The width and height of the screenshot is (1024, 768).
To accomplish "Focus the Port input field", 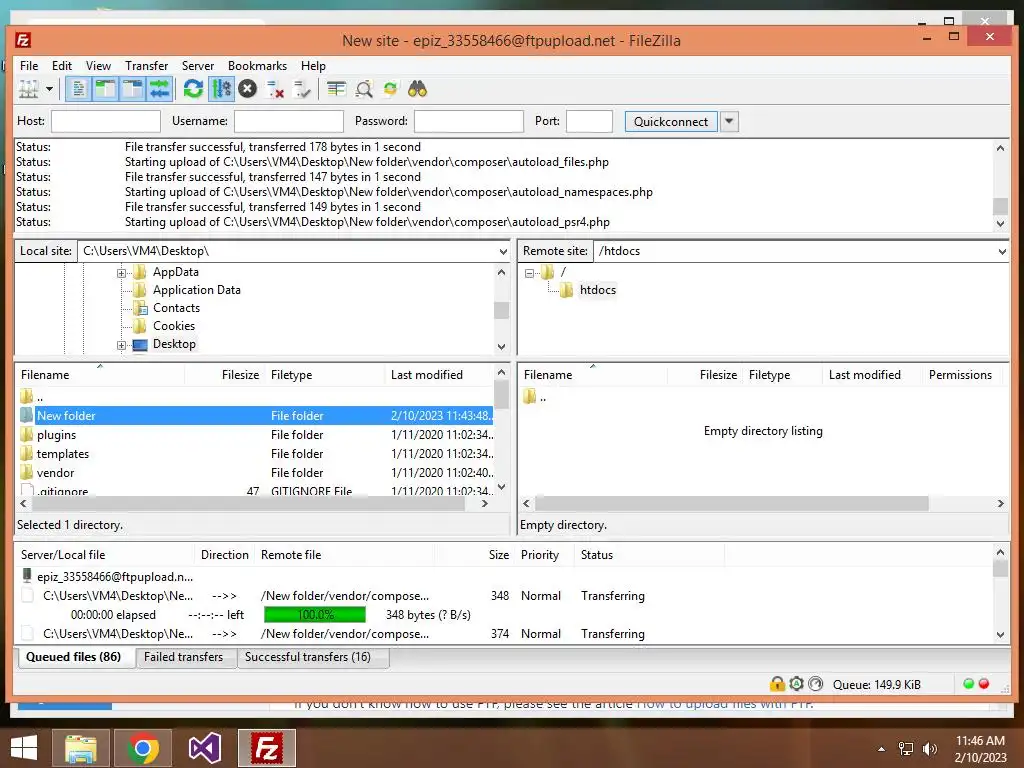I will (x=589, y=121).
